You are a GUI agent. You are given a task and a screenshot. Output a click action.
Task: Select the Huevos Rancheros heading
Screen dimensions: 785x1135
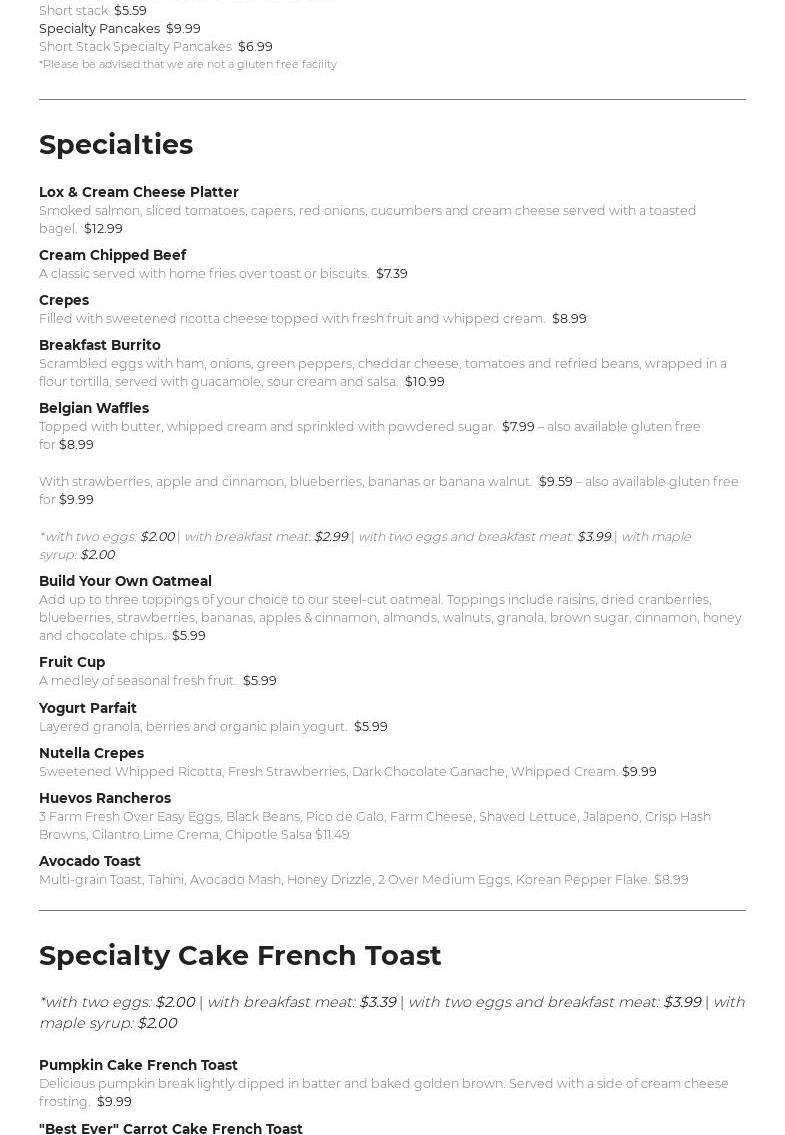coord(105,798)
